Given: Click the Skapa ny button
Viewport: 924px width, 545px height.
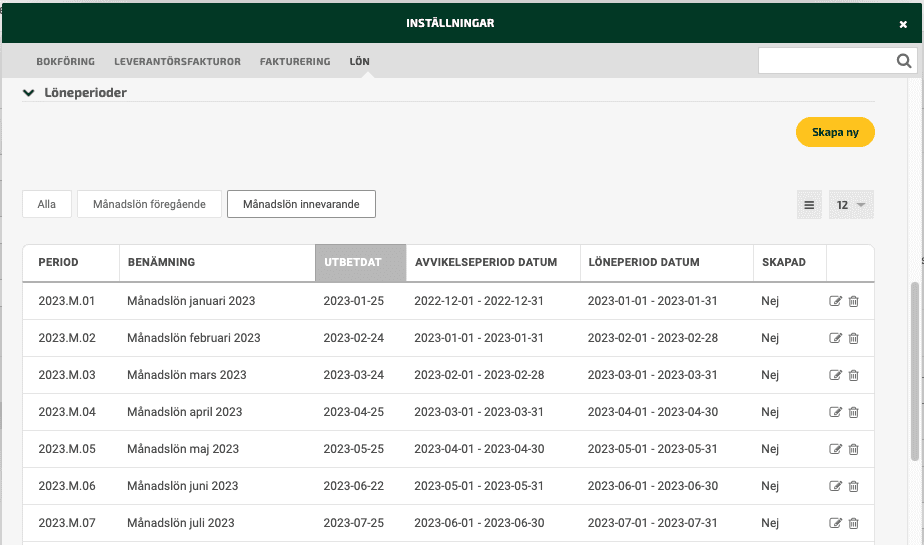Looking at the screenshot, I should point(835,132).
